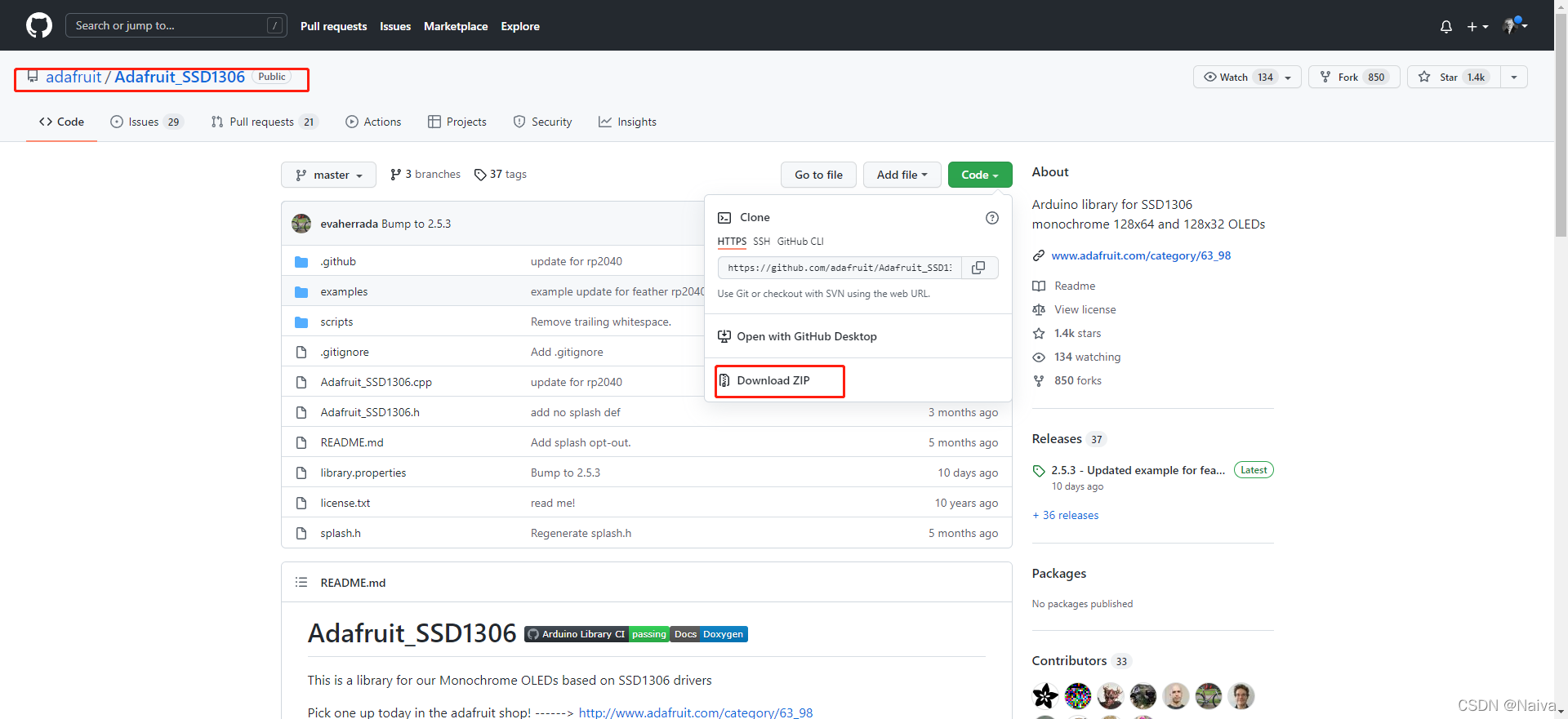
Task: Open the Projects tab
Action: pos(457,122)
